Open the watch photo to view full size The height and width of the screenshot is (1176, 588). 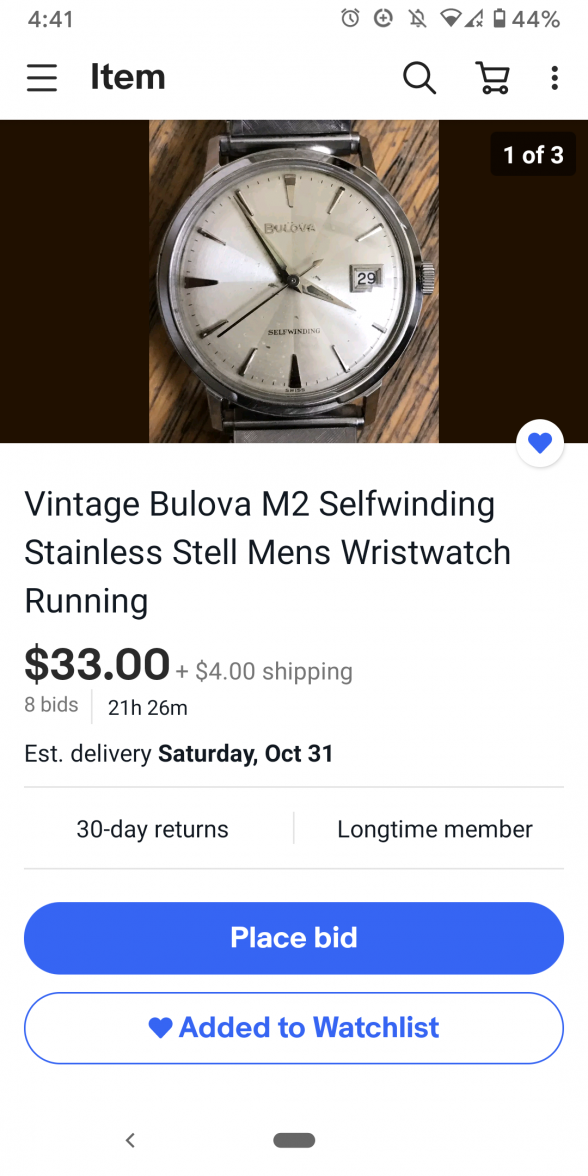point(294,281)
